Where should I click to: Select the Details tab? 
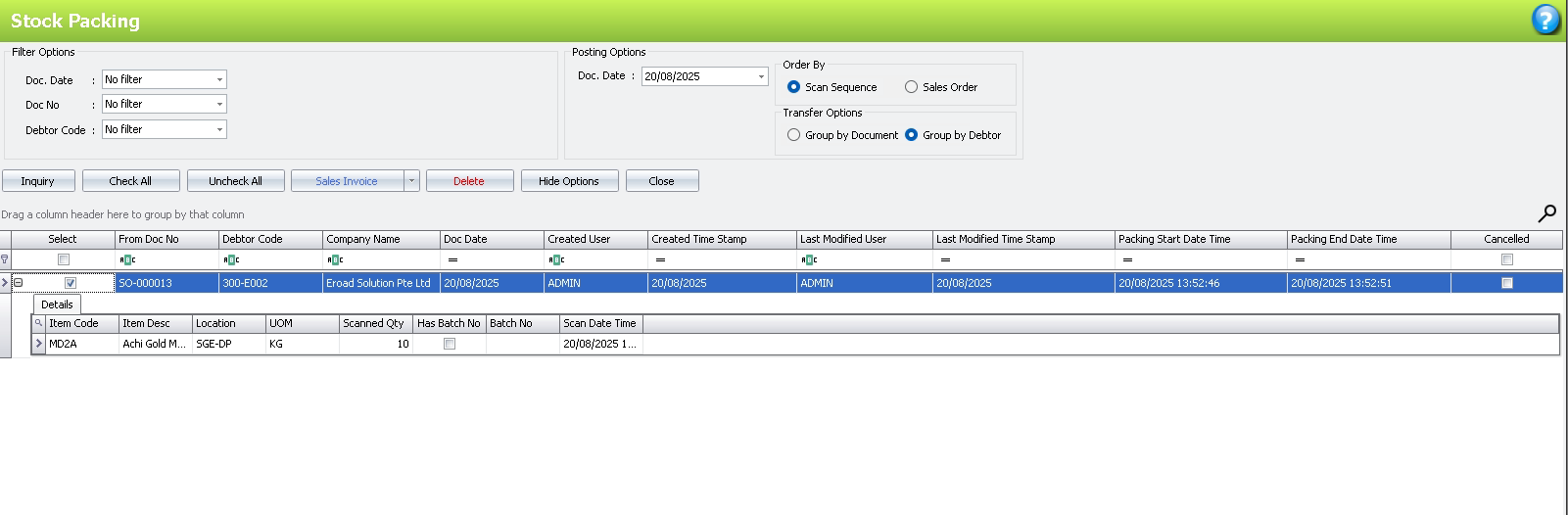point(57,304)
